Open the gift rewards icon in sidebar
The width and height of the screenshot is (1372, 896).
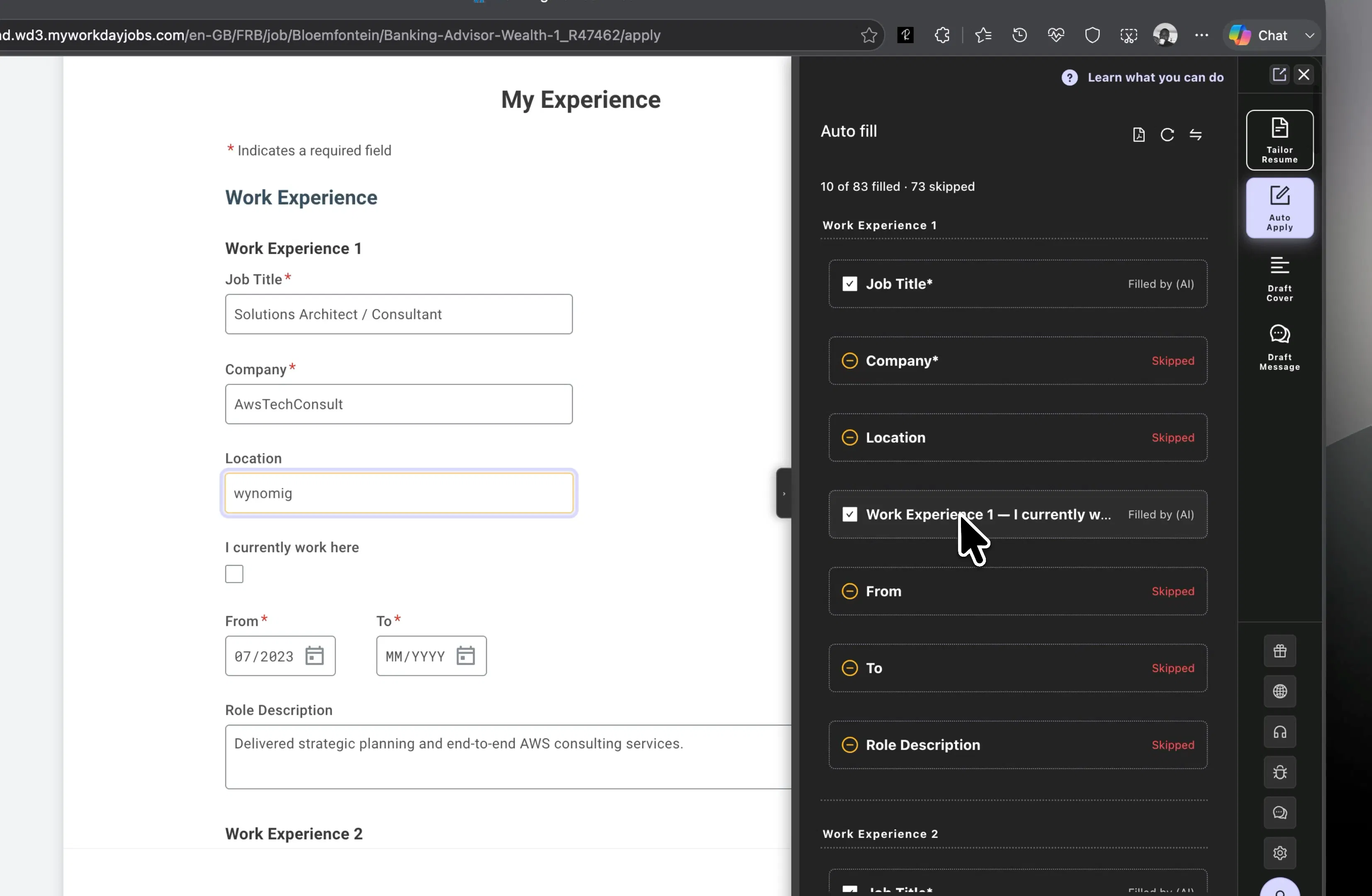pyautogui.click(x=1279, y=651)
